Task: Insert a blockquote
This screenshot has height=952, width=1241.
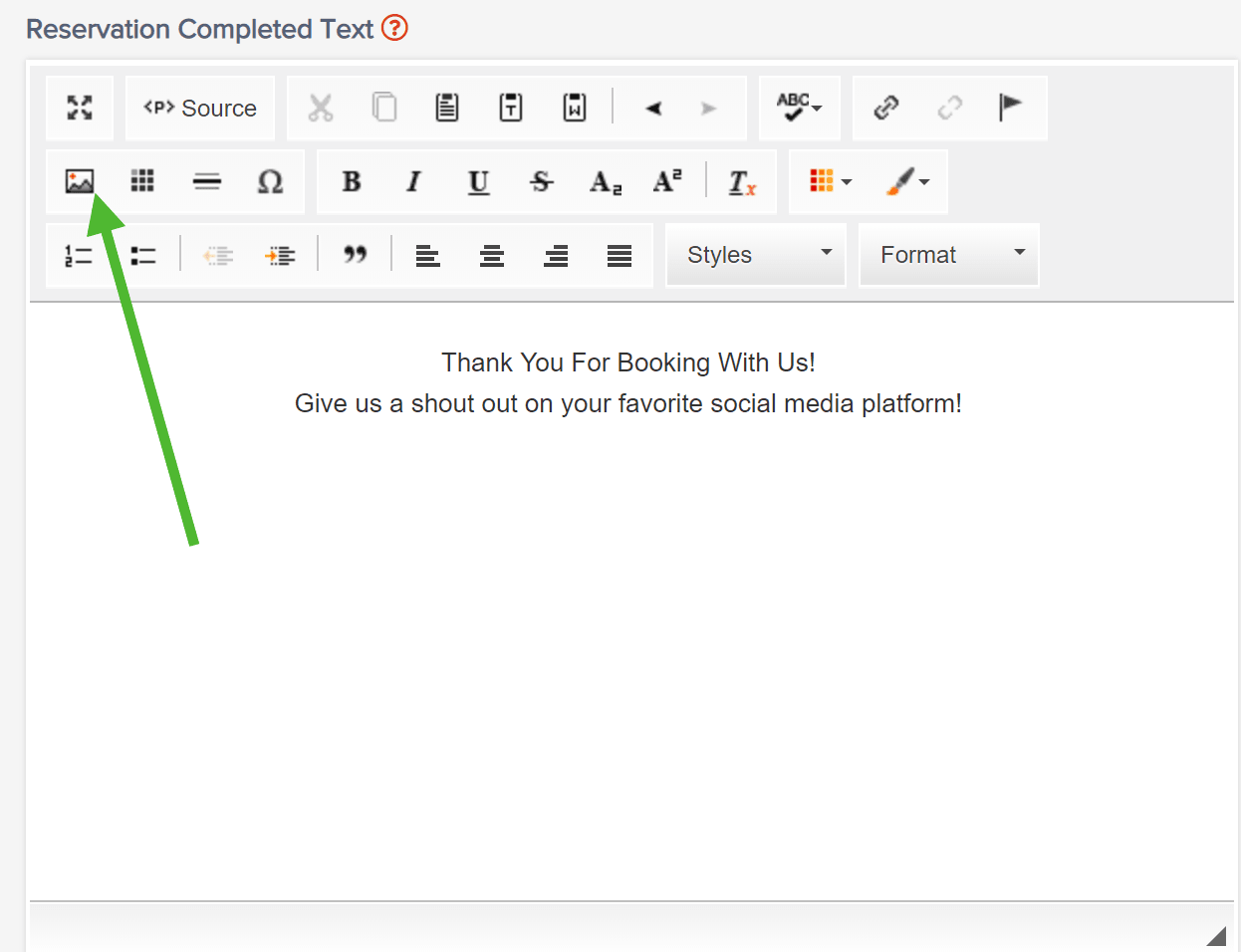Action: click(x=355, y=255)
